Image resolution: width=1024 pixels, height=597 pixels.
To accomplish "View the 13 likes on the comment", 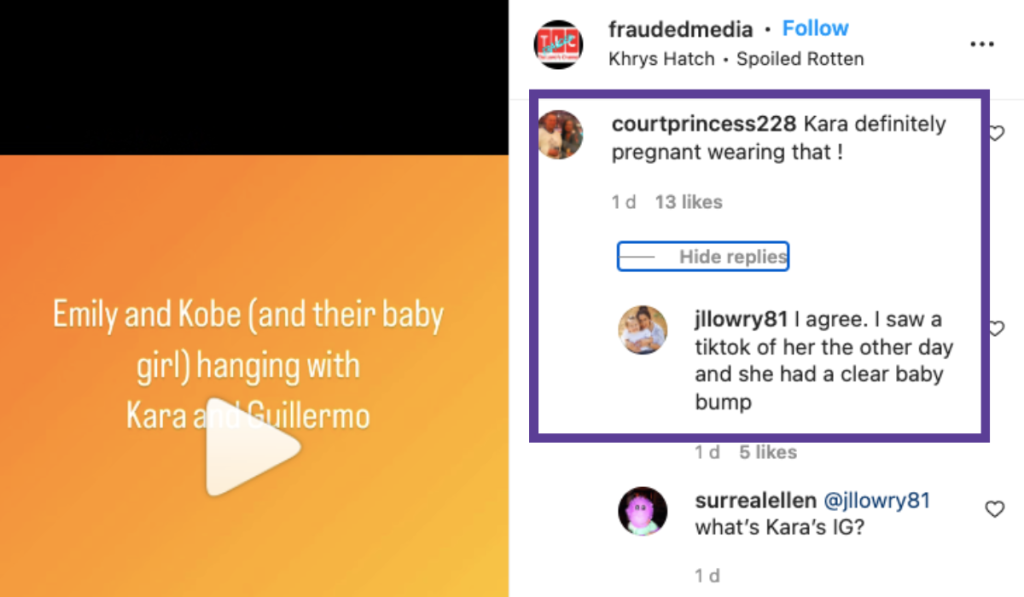I will point(688,202).
